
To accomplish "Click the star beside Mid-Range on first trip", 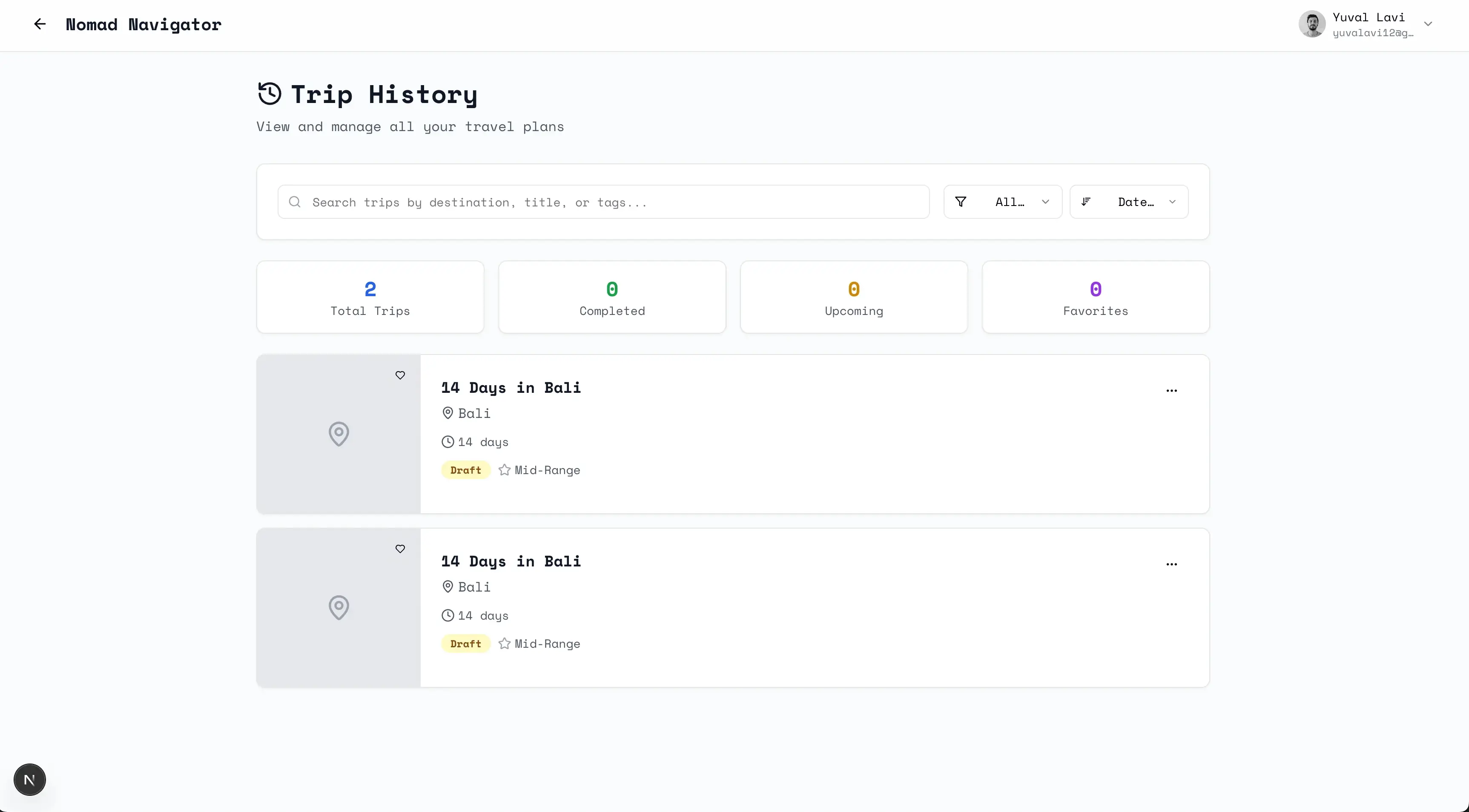I will (x=504, y=470).
